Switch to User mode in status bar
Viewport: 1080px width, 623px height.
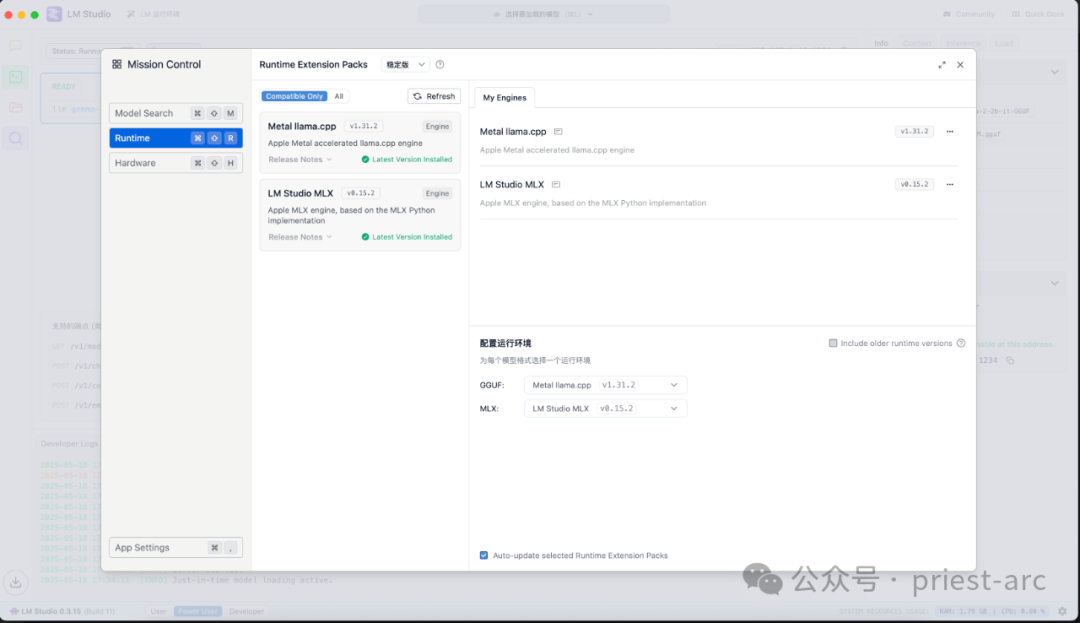(158, 611)
